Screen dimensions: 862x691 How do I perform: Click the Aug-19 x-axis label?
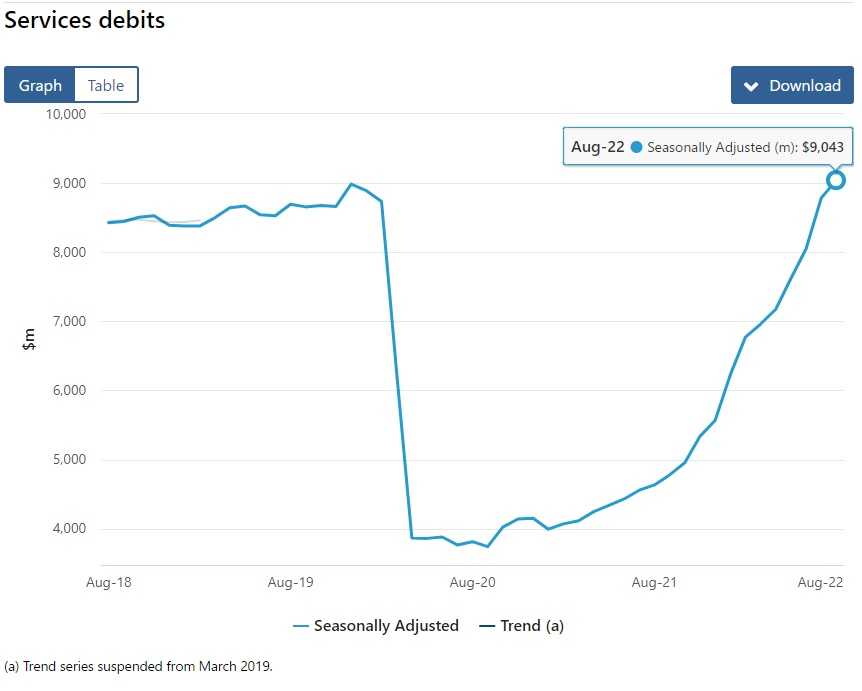(291, 581)
